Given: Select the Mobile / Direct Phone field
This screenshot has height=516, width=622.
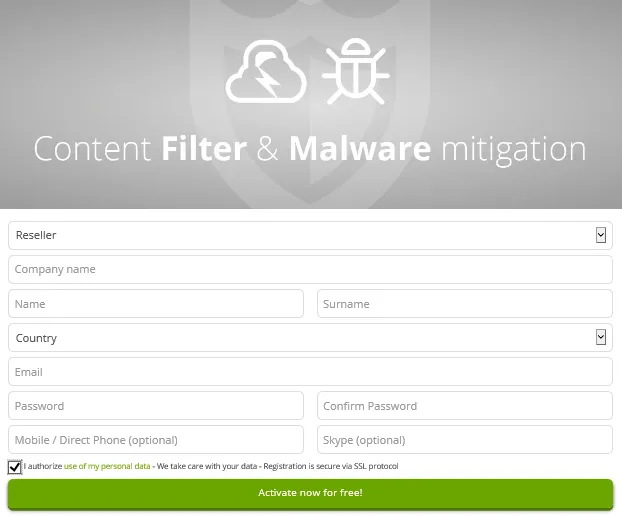Looking at the screenshot, I should [156, 440].
